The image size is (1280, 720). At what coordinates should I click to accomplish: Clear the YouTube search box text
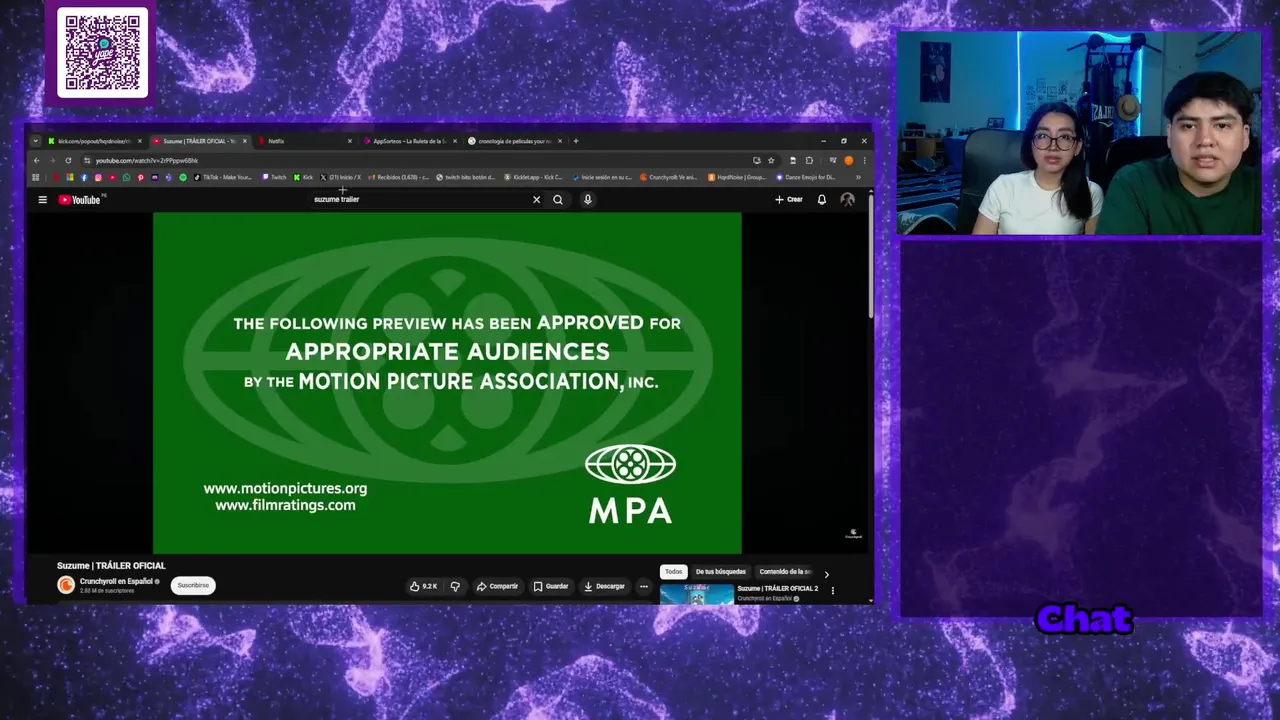click(536, 200)
